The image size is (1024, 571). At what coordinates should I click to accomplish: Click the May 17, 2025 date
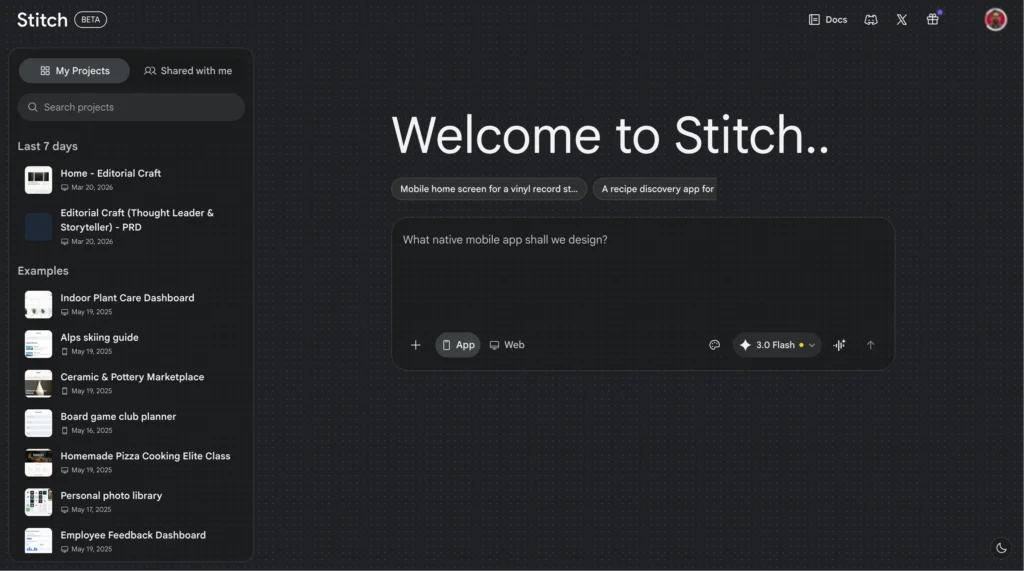tap(91, 510)
